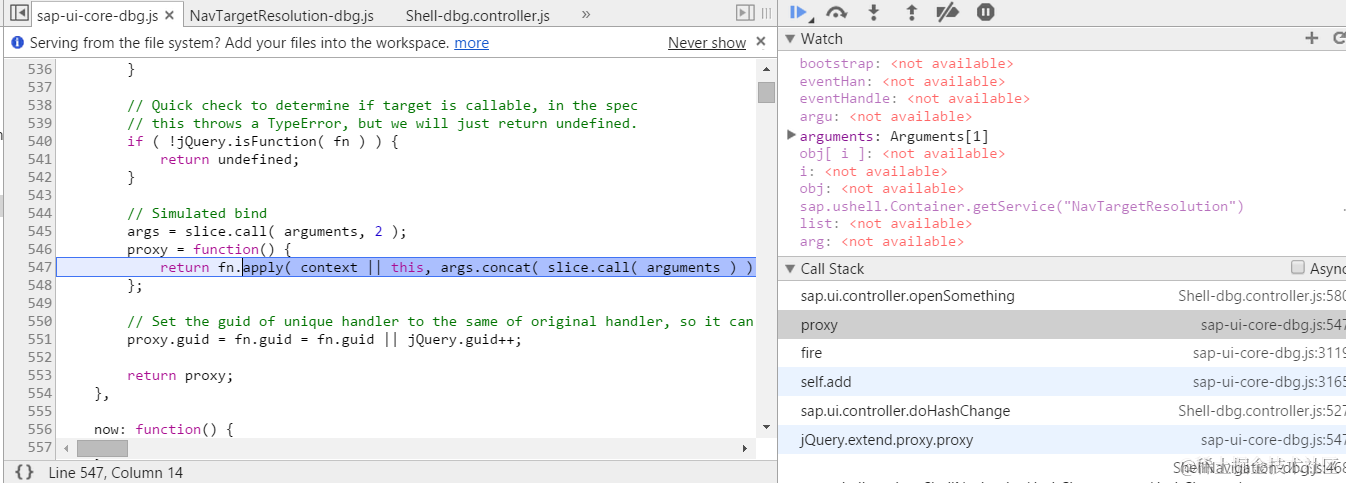Screen dimensions: 1346x483
Task: Deactivate all breakpoints
Action: [x=948, y=12]
